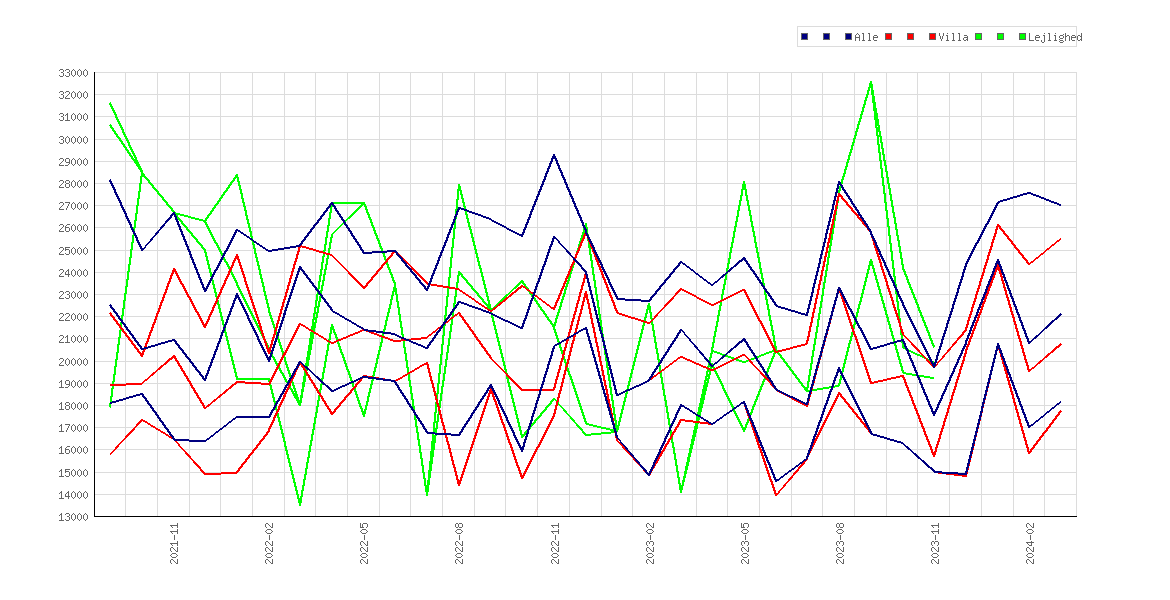The height and width of the screenshot is (600, 1170).
Task: Click the 2021-11 x-axis date label
Action: [x=175, y=544]
